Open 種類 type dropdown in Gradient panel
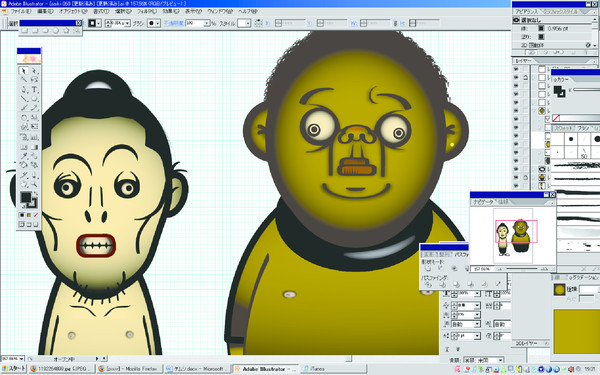This screenshot has width=600, height=375. [x=589, y=289]
